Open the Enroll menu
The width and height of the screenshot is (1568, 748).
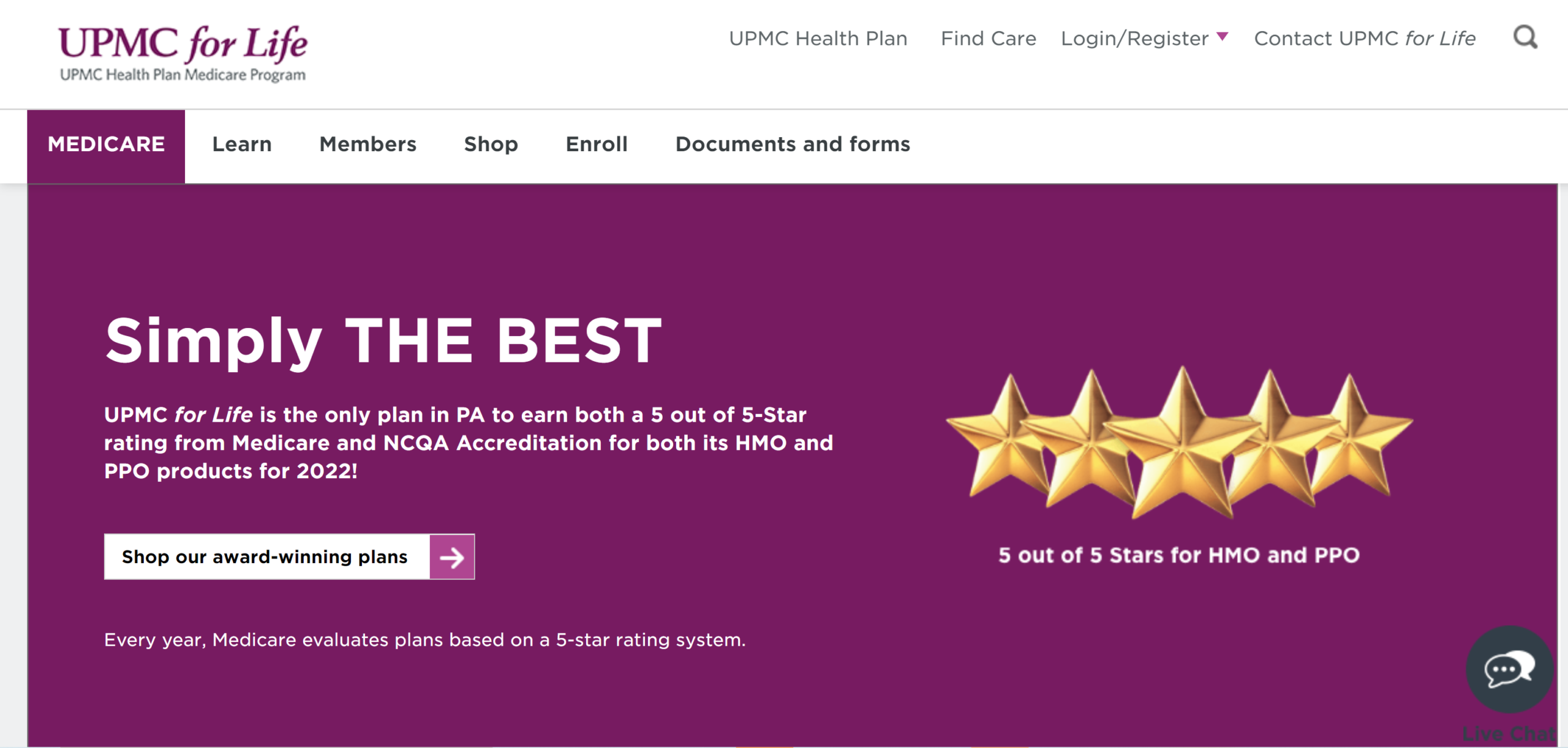coord(597,144)
